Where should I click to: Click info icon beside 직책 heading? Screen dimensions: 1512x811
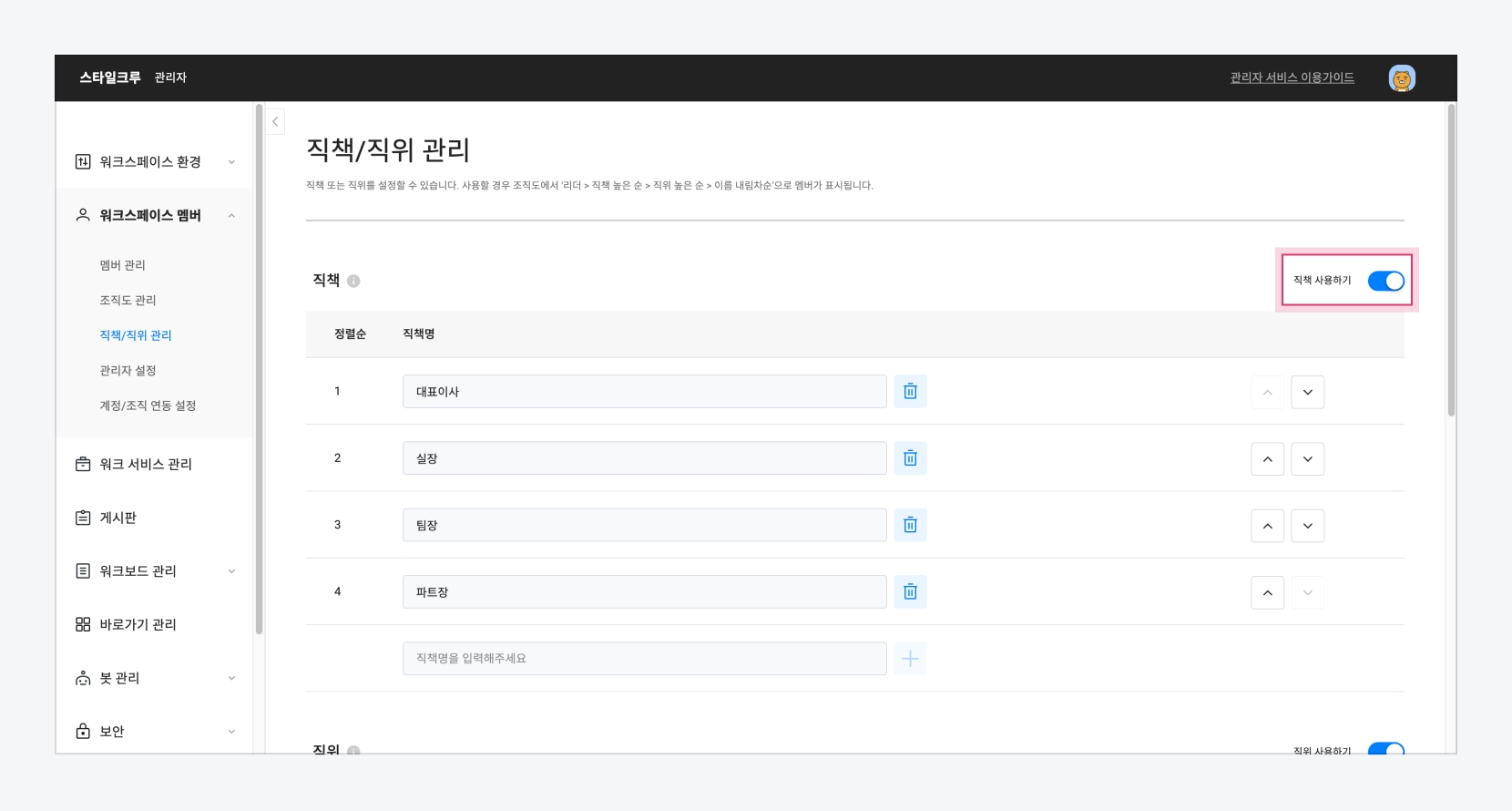point(353,282)
